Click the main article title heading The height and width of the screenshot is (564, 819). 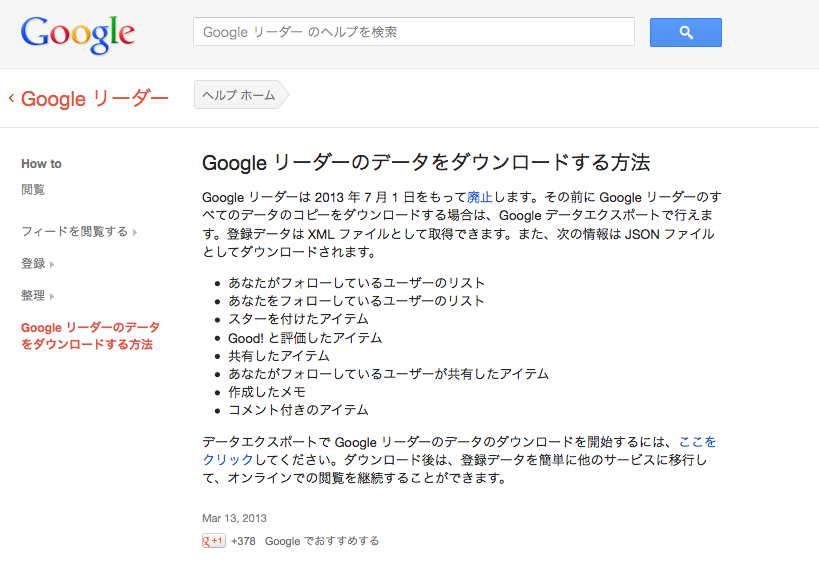pyautogui.click(x=426, y=162)
